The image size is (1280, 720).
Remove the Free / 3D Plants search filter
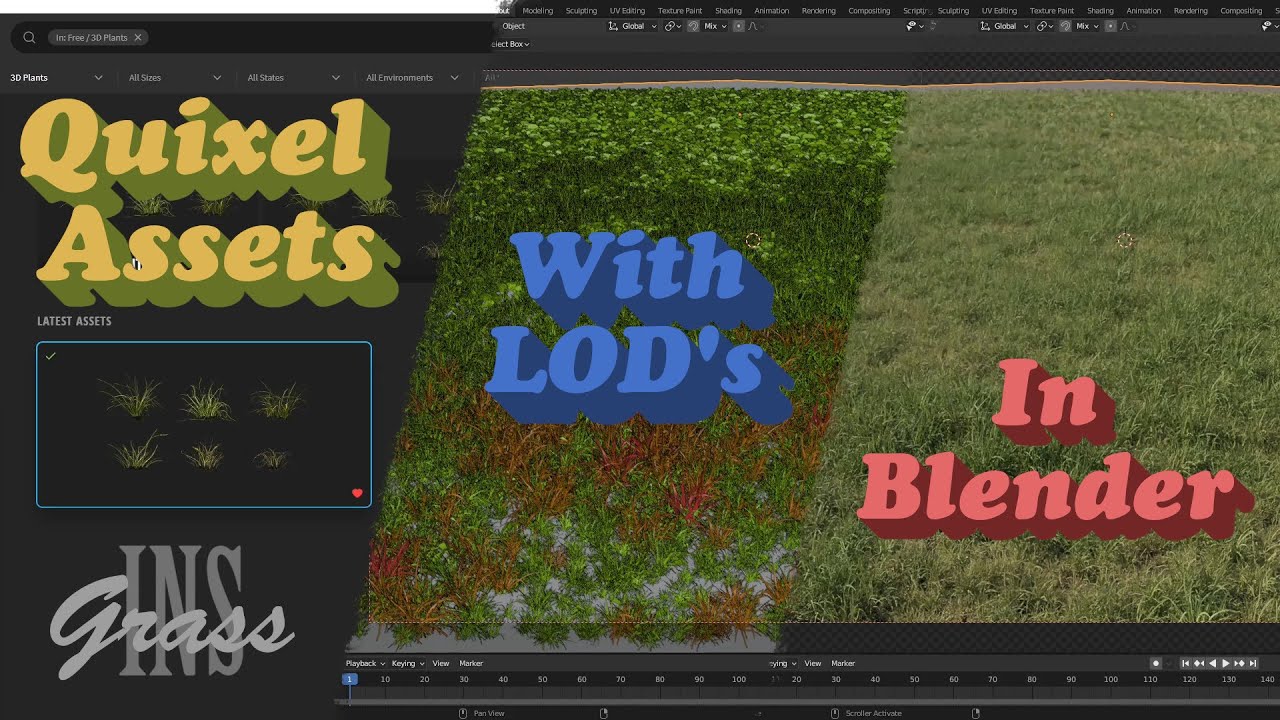137,36
